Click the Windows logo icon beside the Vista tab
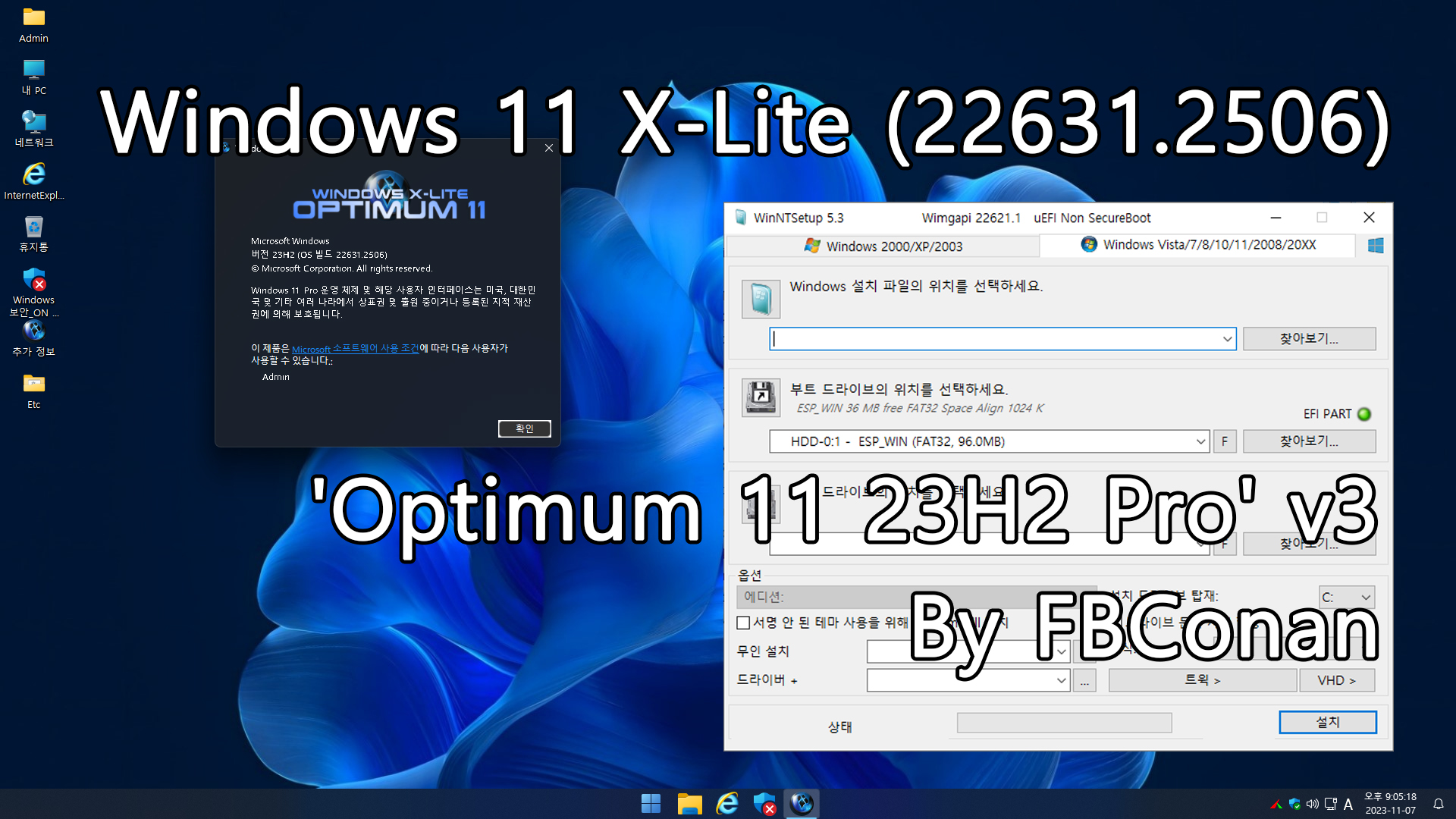The height and width of the screenshot is (819, 1456). [1376, 245]
